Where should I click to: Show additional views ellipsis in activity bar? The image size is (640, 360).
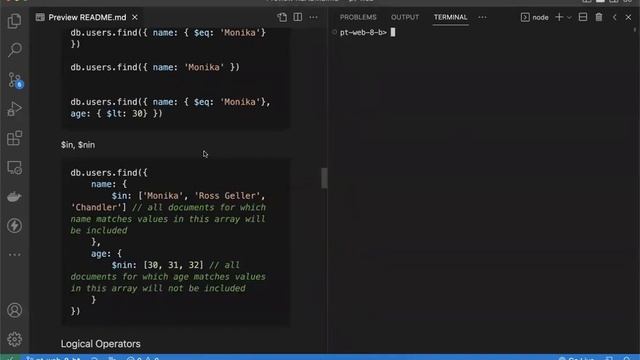pos(15,255)
